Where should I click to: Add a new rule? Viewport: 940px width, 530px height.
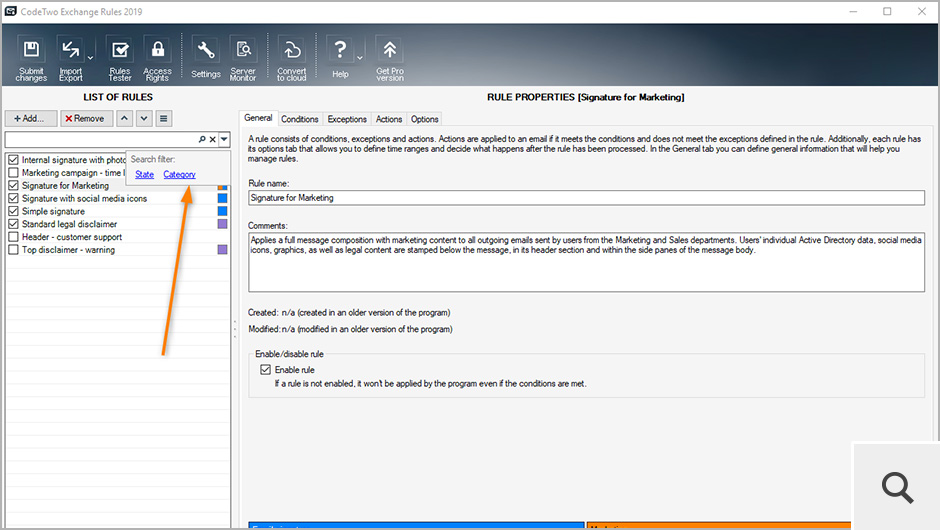click(31, 119)
